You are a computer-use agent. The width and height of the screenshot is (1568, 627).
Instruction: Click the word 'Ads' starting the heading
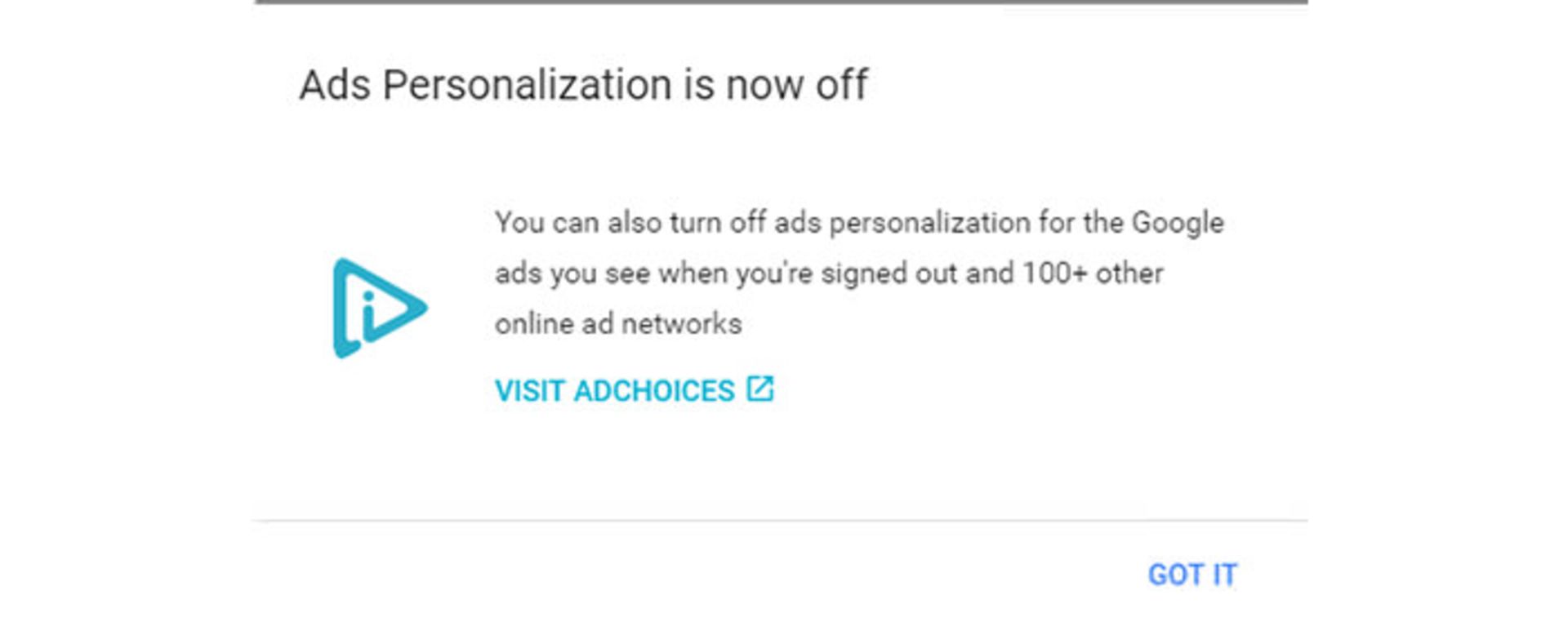pyautogui.click(x=335, y=85)
